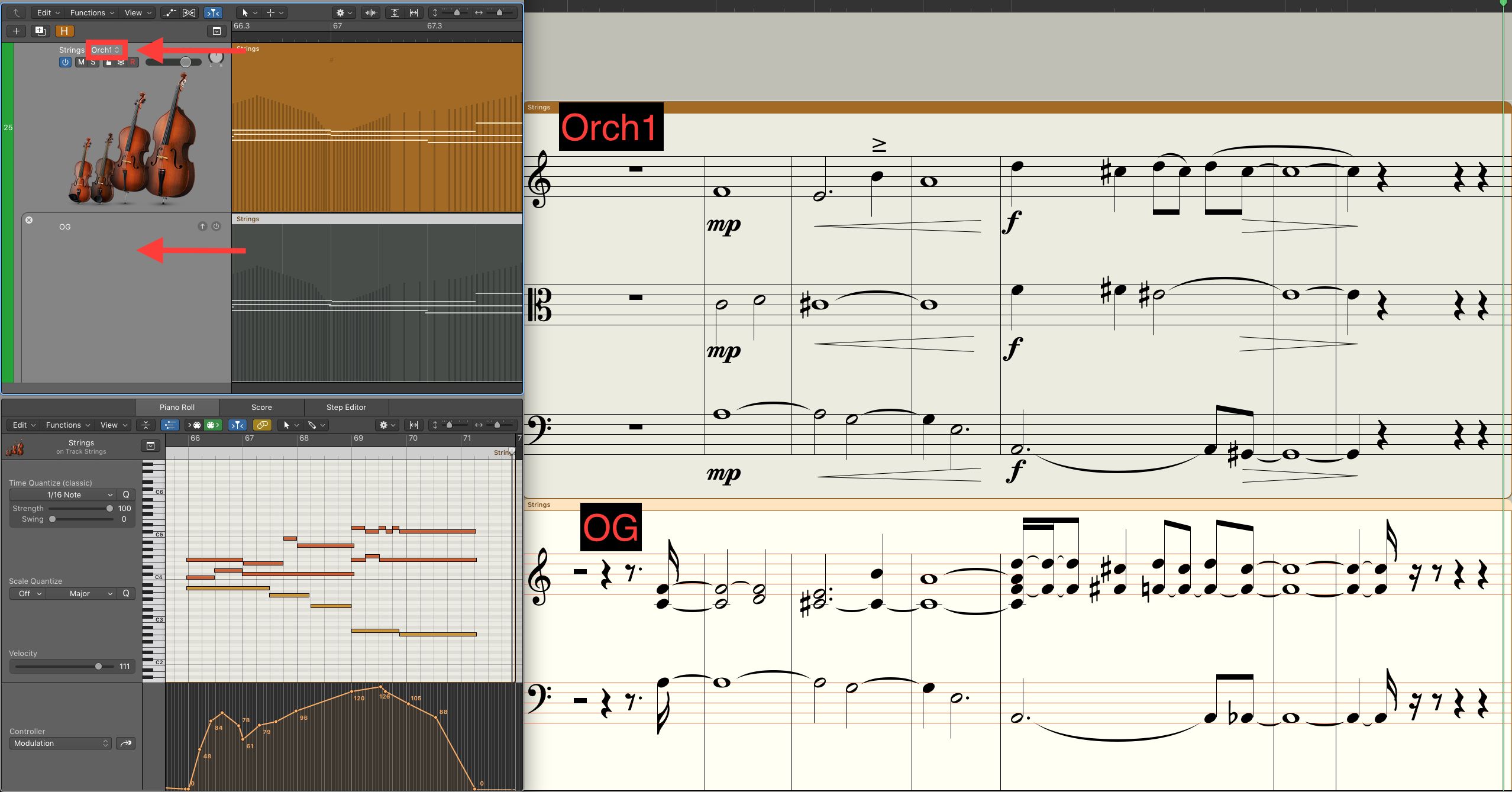The width and height of the screenshot is (1512, 792).
Task: Open the Orch1 alternative selector
Action: 105,50
